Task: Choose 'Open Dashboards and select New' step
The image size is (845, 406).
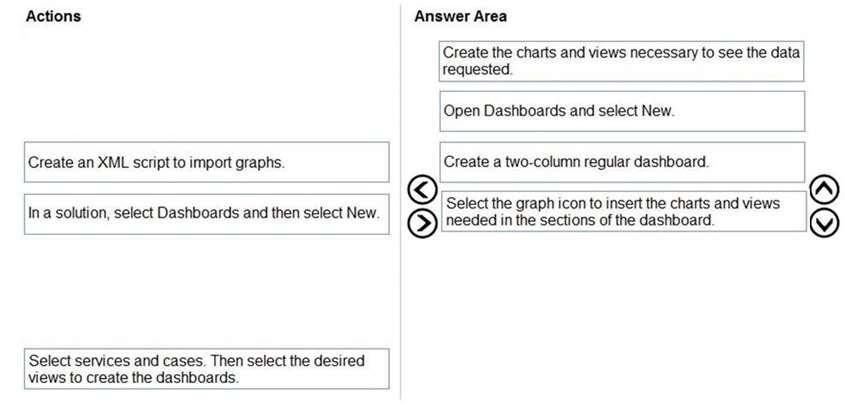Action: point(622,111)
